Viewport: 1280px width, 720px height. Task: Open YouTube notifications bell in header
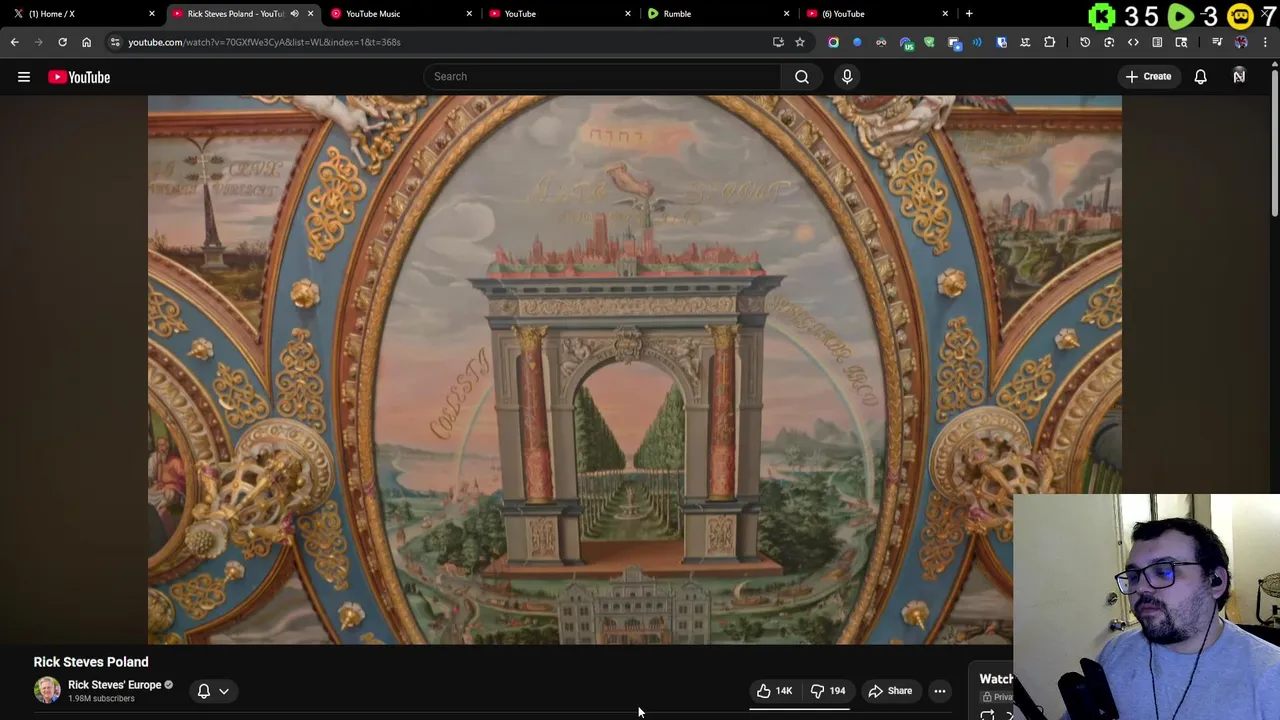click(x=1200, y=77)
